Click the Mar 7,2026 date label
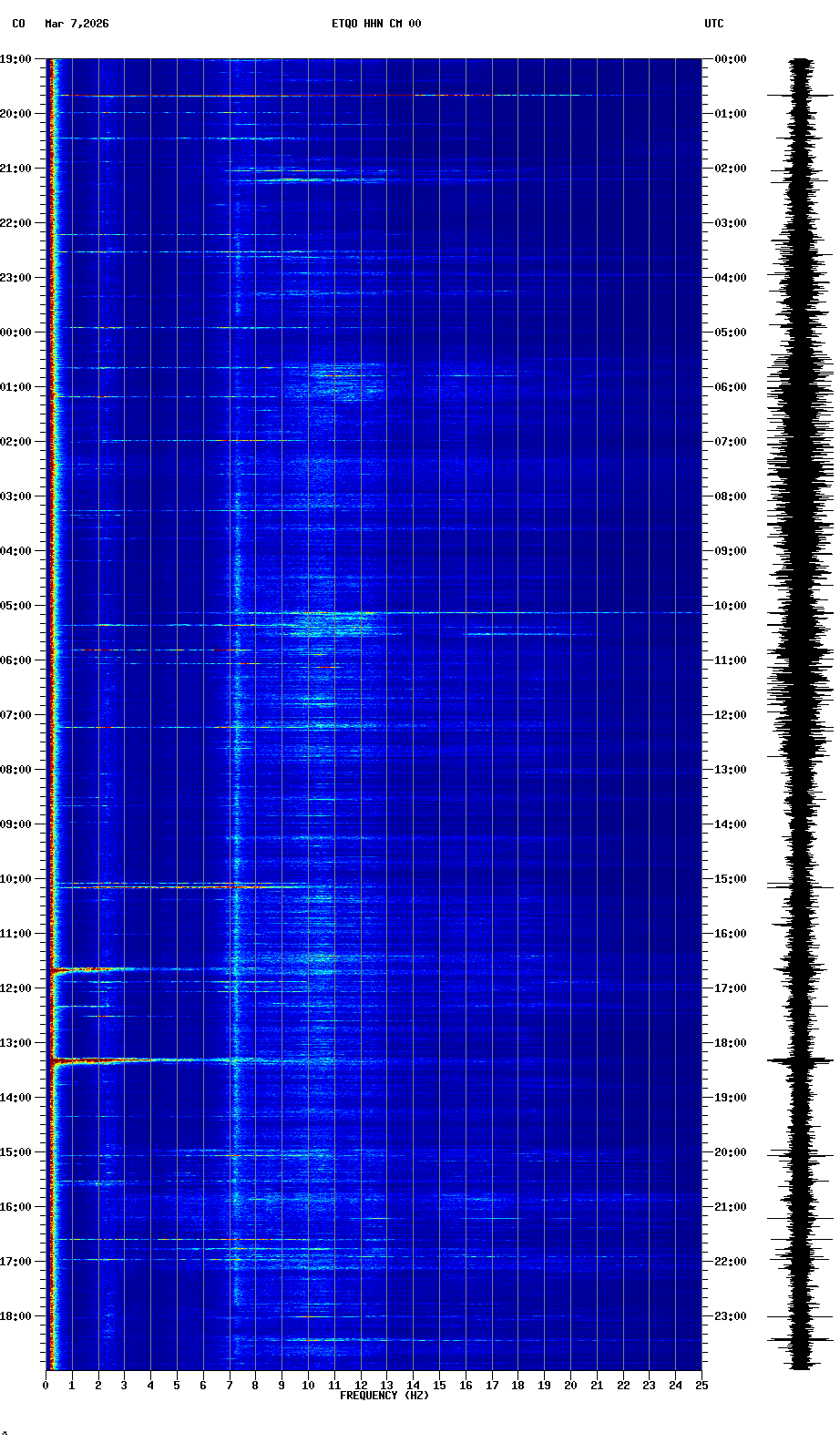Screen dimensions: 840x1443 click(x=77, y=24)
